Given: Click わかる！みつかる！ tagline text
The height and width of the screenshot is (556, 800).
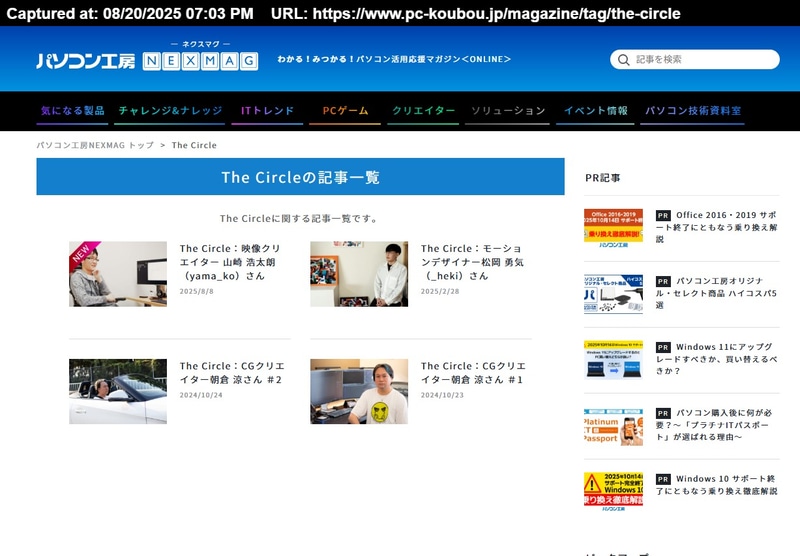Looking at the screenshot, I should tap(394, 59).
